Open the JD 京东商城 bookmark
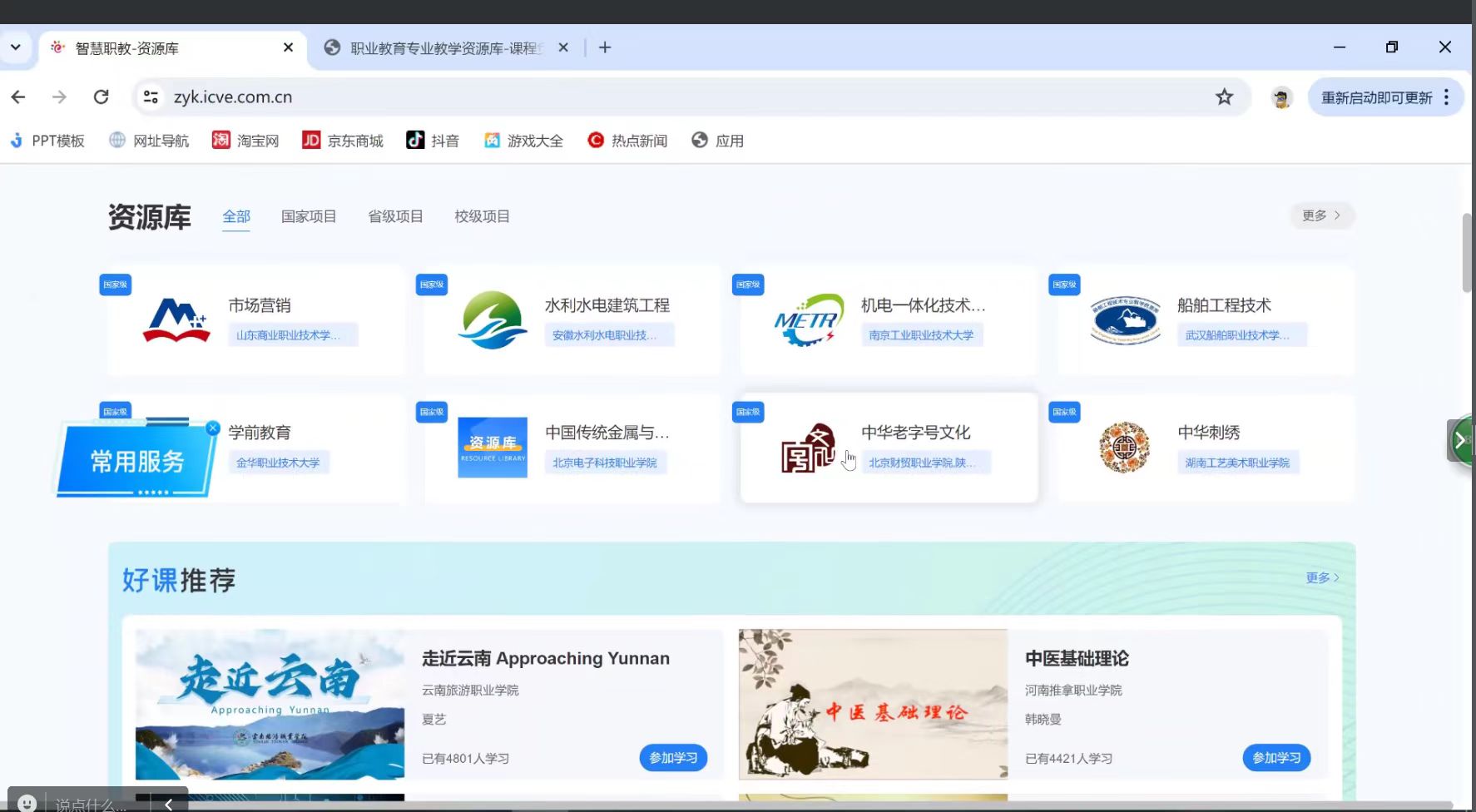Viewport: 1476px width, 812px height. coord(342,141)
